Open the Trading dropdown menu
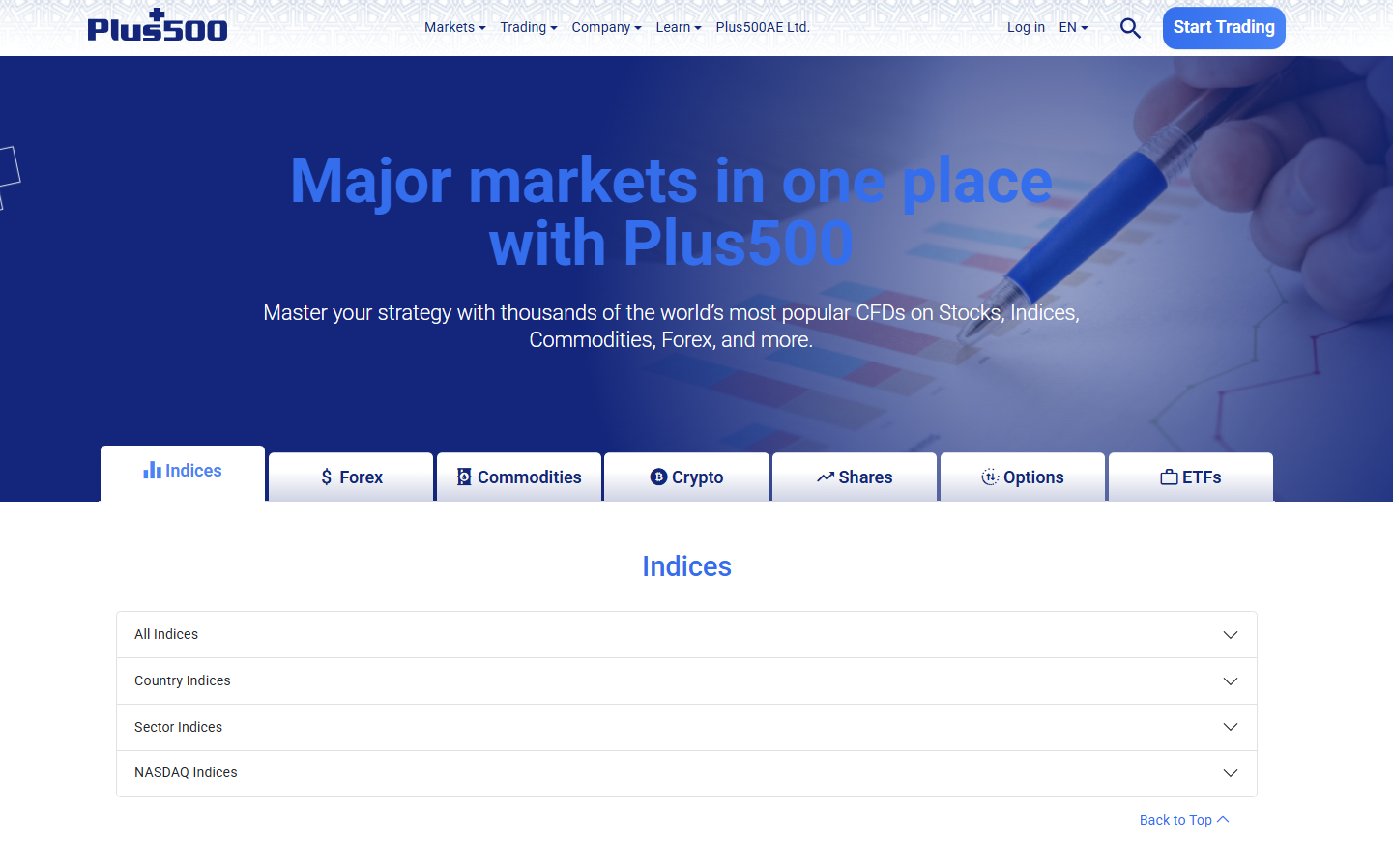Screen dimensions: 1393x868 tap(529, 28)
